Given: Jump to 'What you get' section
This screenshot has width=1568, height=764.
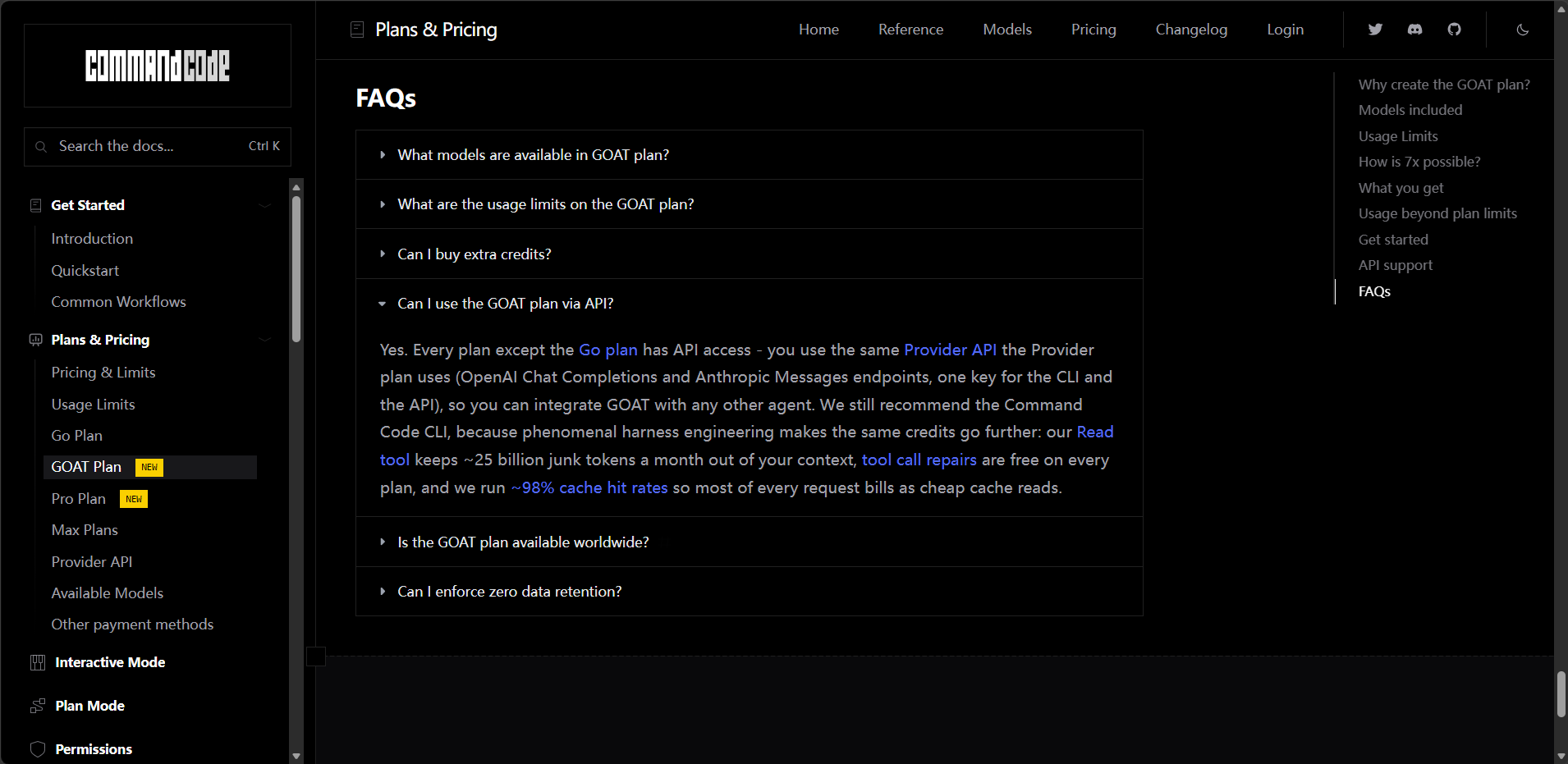Looking at the screenshot, I should 1401,188.
